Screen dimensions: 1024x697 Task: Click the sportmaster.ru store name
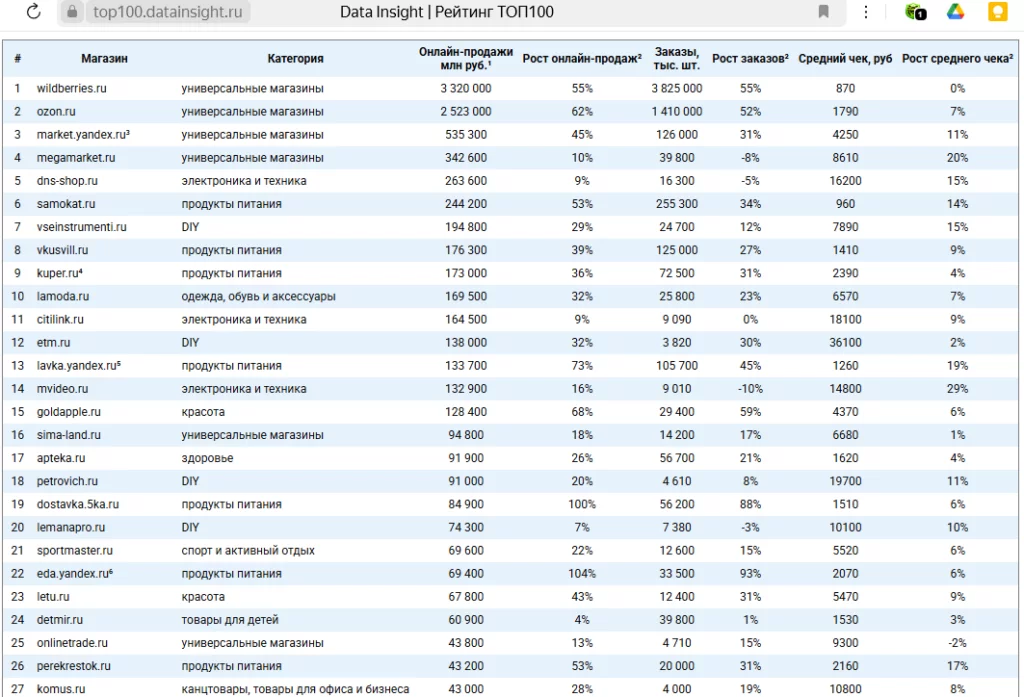(74, 551)
